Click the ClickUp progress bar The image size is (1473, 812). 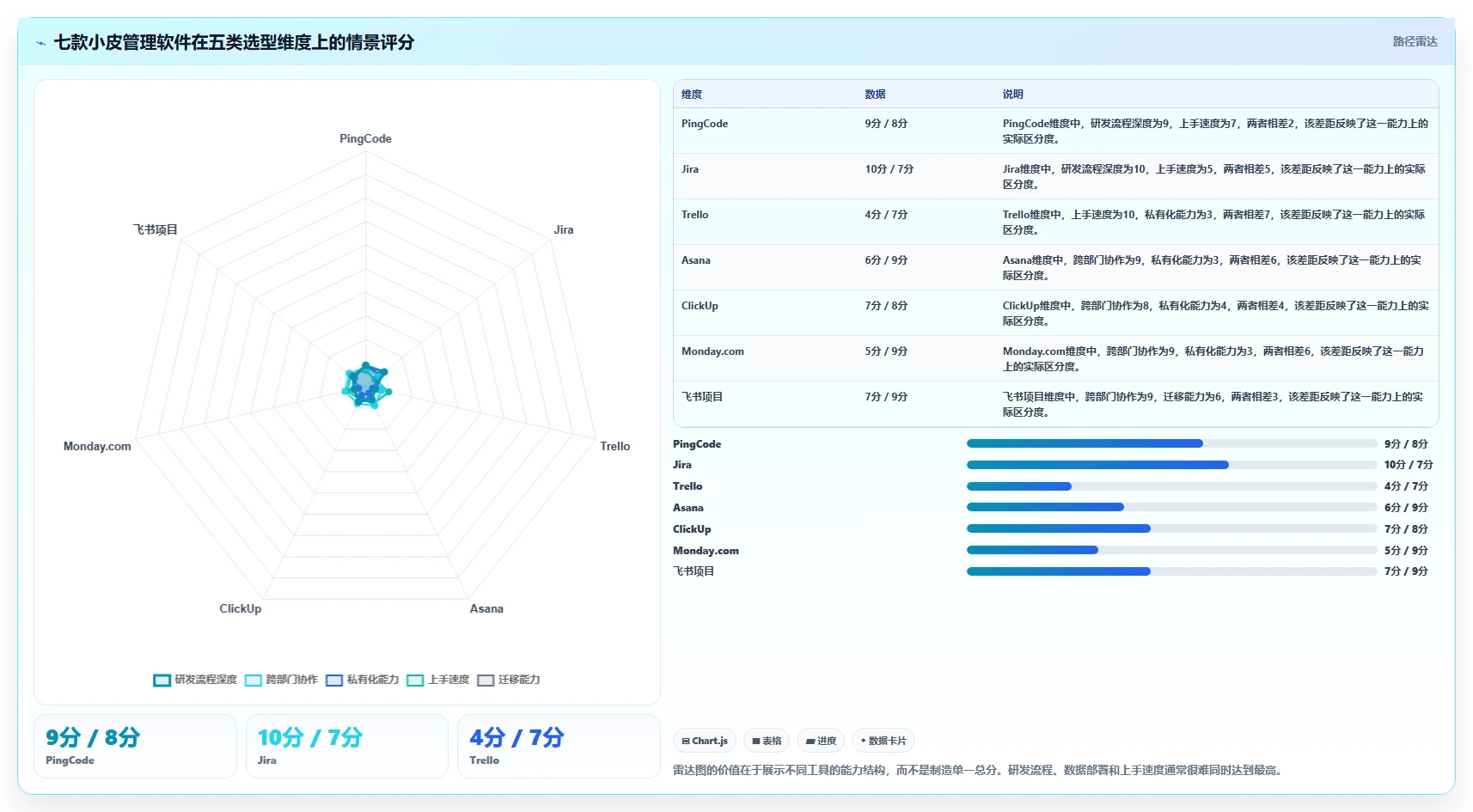tap(1171, 528)
